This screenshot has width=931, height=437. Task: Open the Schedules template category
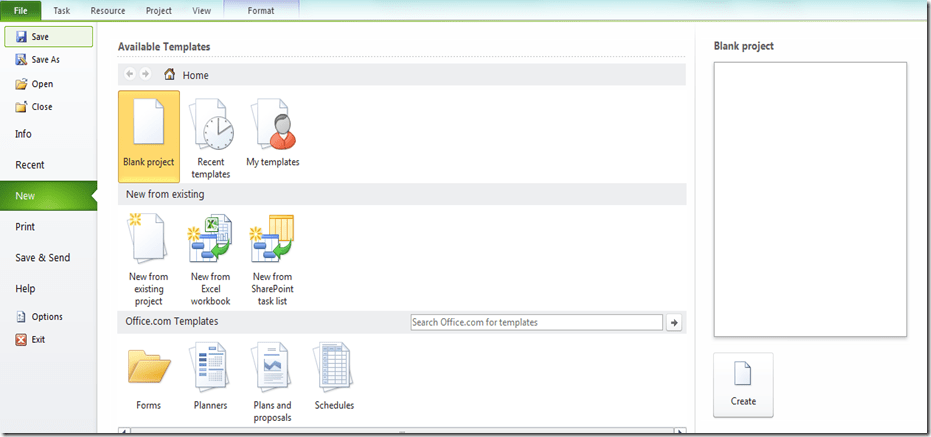click(x=334, y=376)
